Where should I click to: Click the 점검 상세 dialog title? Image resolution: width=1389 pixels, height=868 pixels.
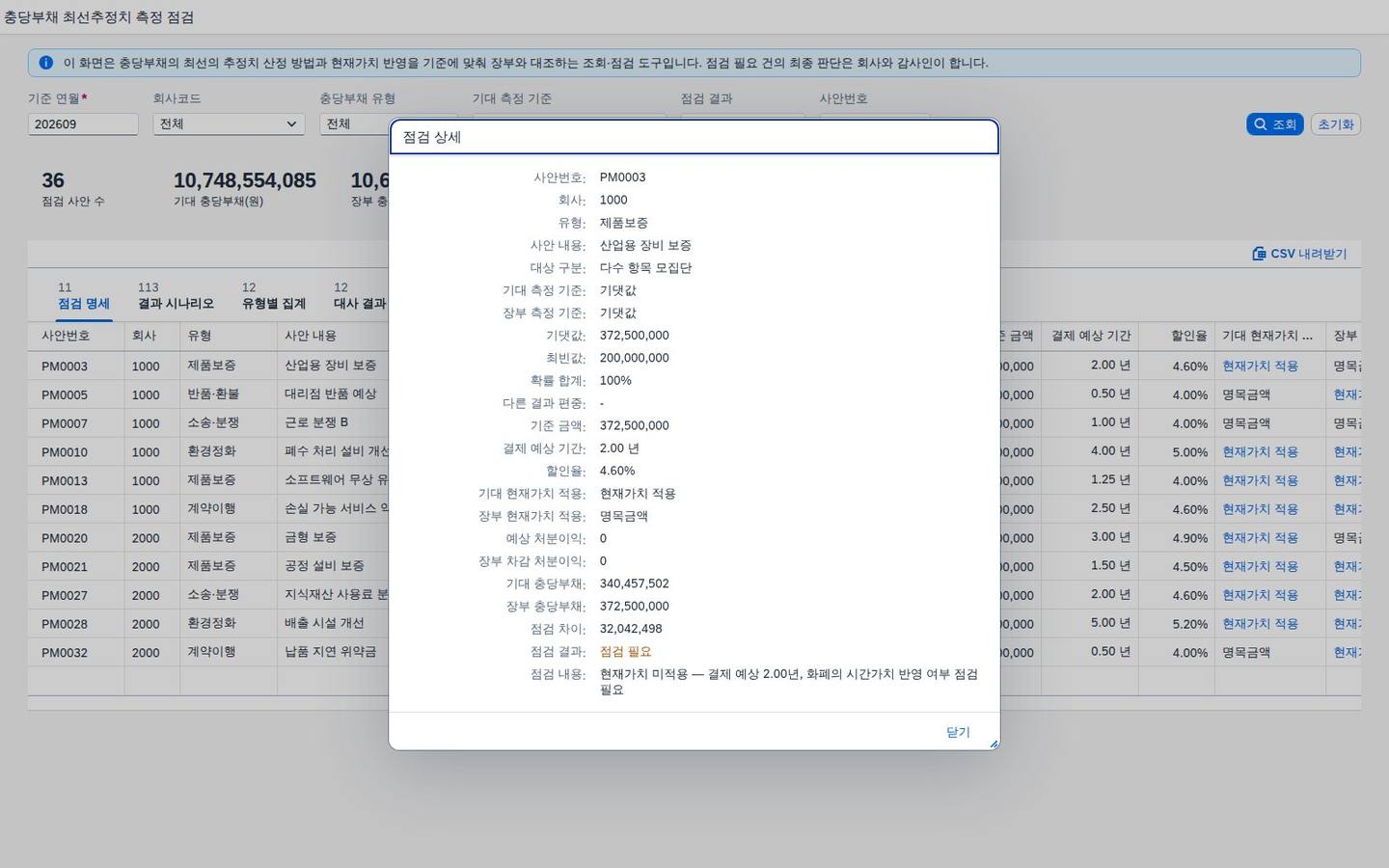click(x=432, y=137)
